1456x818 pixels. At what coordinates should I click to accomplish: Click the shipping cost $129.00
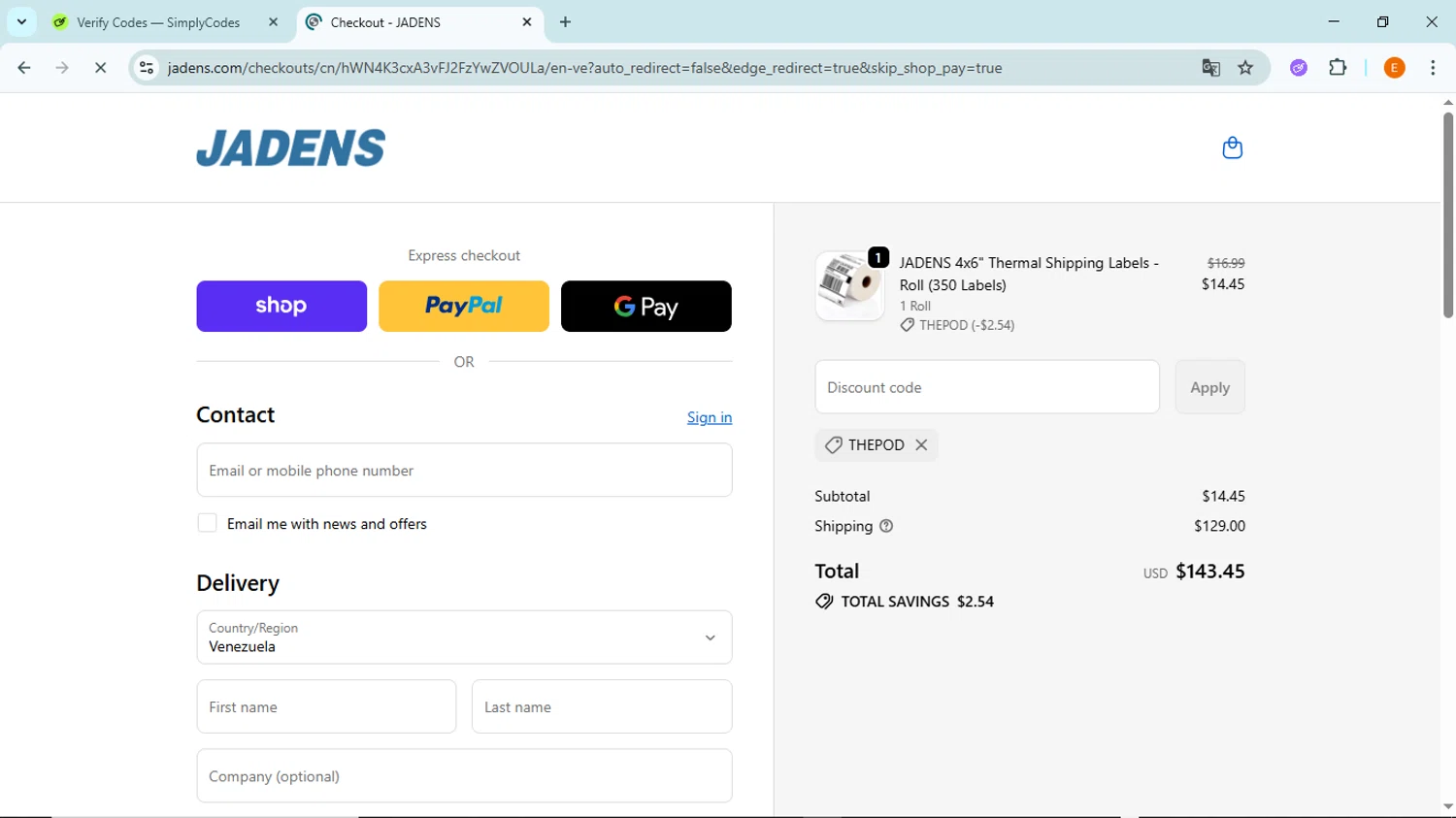pyautogui.click(x=1219, y=526)
